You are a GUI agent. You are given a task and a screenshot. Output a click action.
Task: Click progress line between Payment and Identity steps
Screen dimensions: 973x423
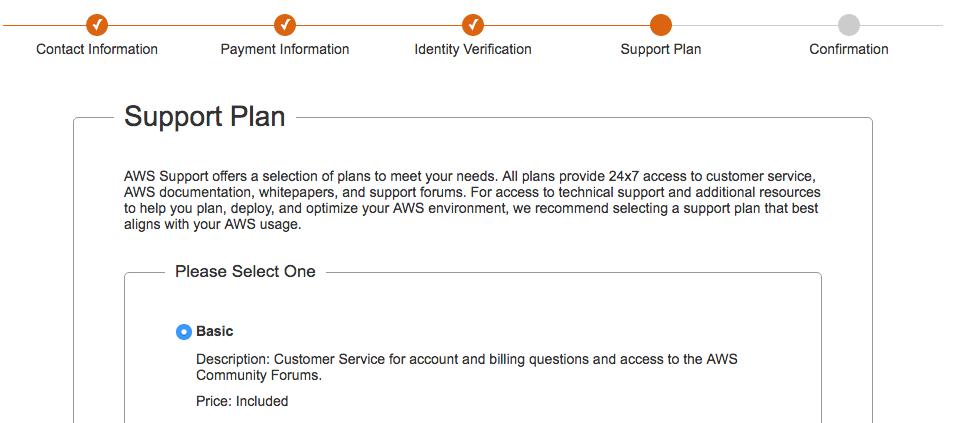pyautogui.click(x=379, y=25)
